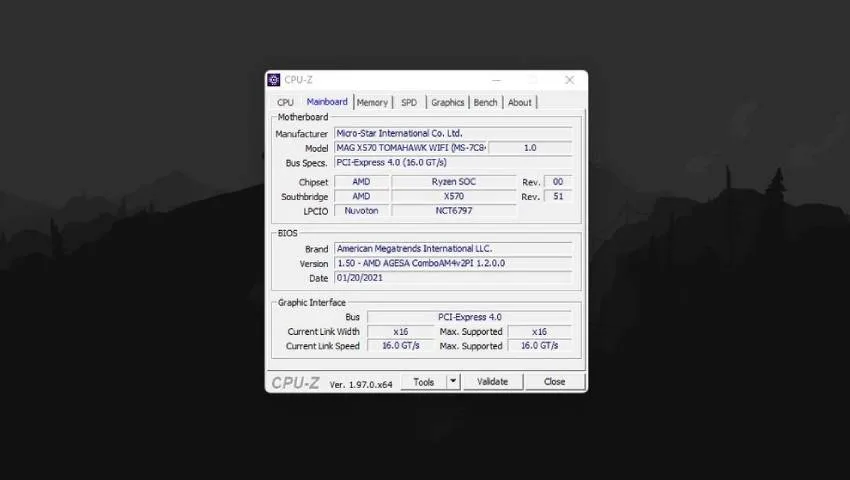850x480 pixels.
Task: Click the Validate button
Action: [493, 382]
